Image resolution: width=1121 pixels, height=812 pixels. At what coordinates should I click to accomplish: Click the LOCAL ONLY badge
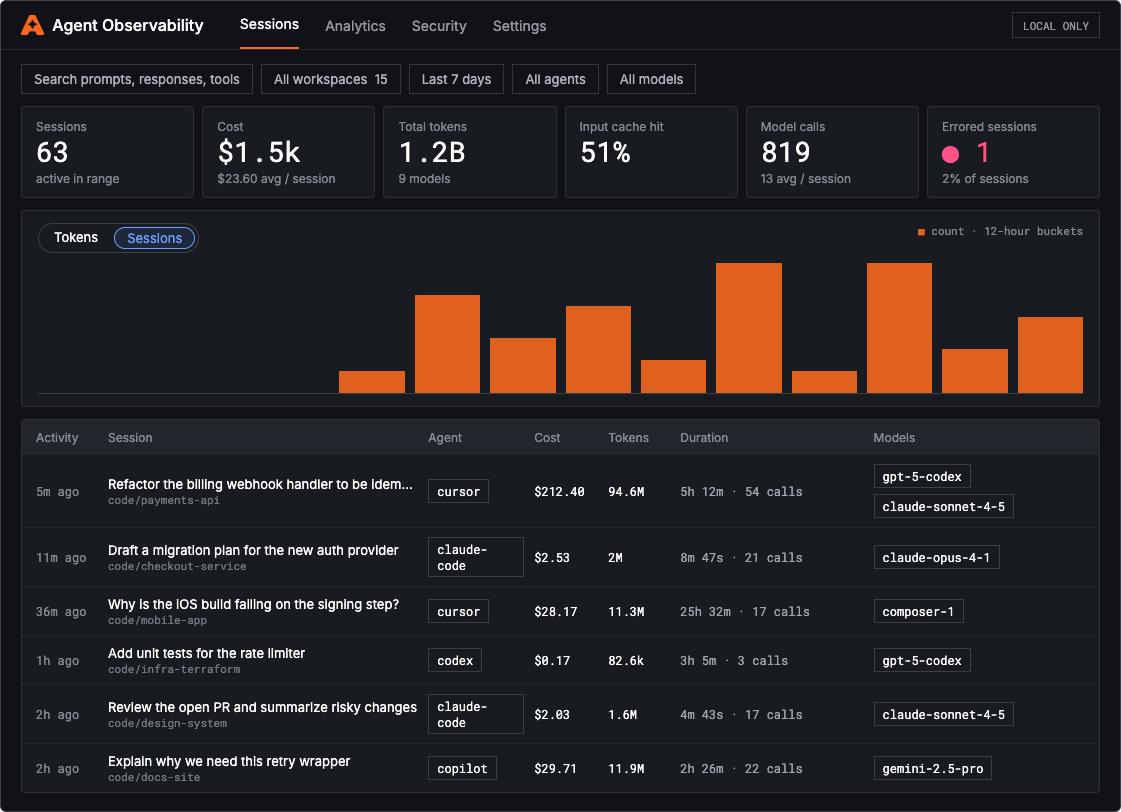(x=1055, y=26)
